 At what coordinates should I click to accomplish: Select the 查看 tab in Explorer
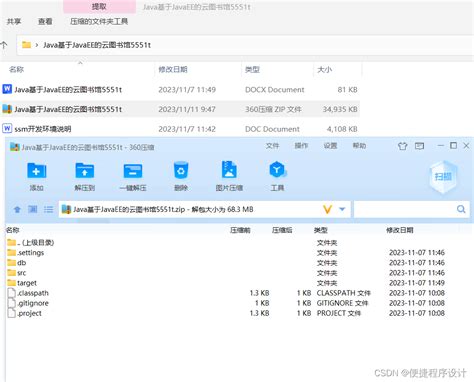pos(45,22)
